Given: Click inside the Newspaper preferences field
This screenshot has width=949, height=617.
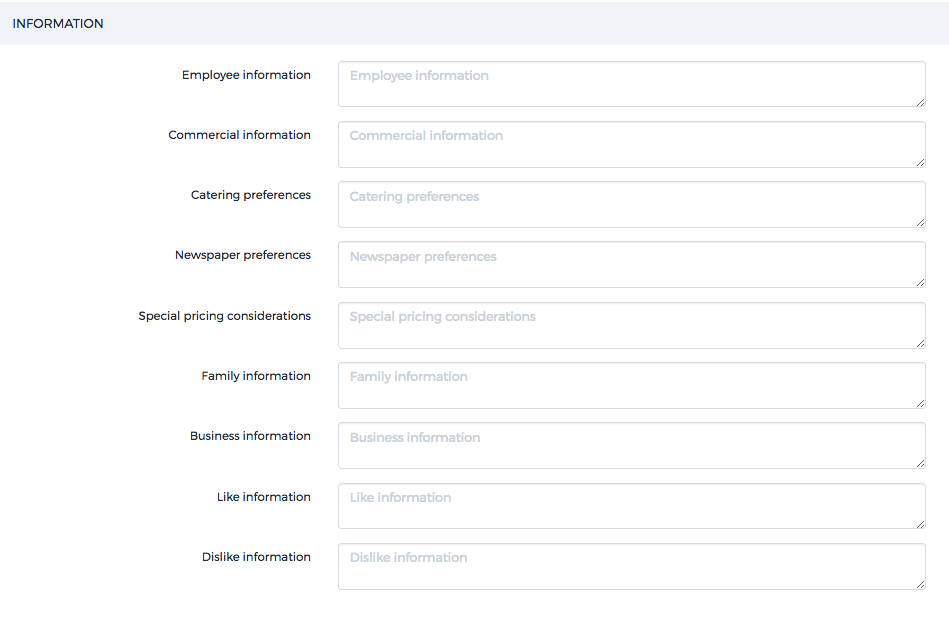Looking at the screenshot, I should (631, 264).
